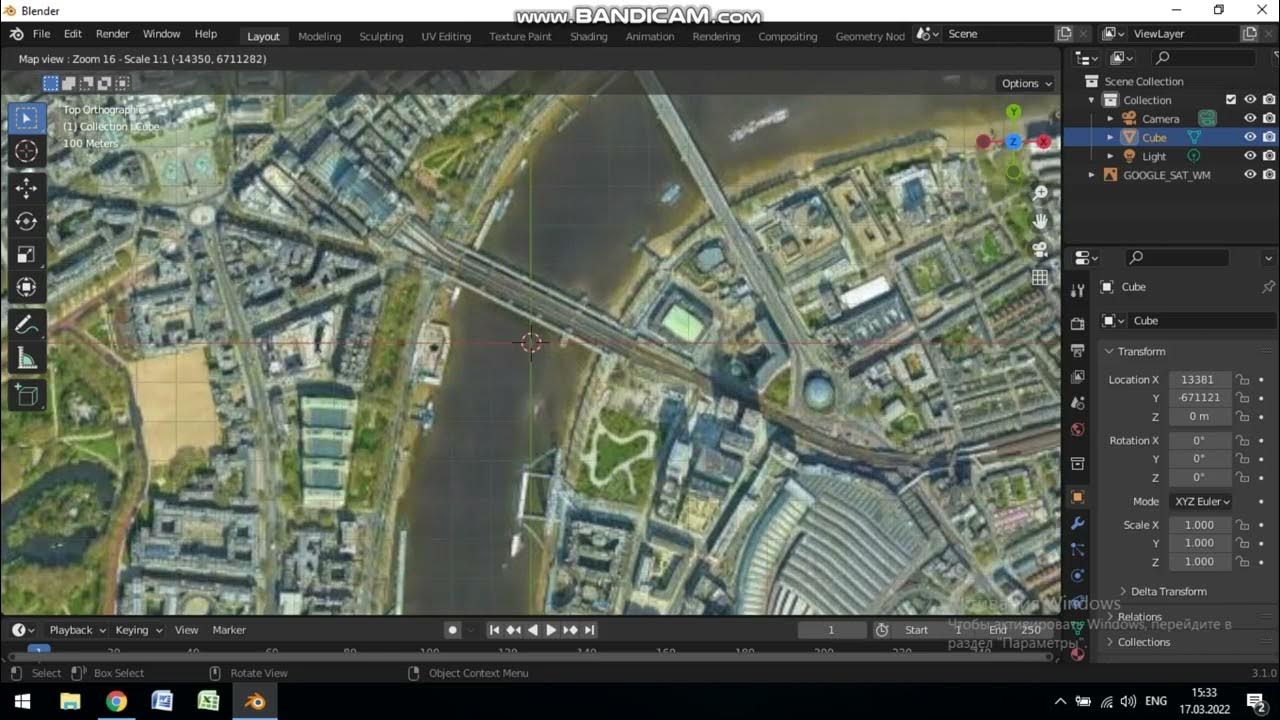Toggle auto keying record button
1280x720 pixels.
tap(453, 630)
